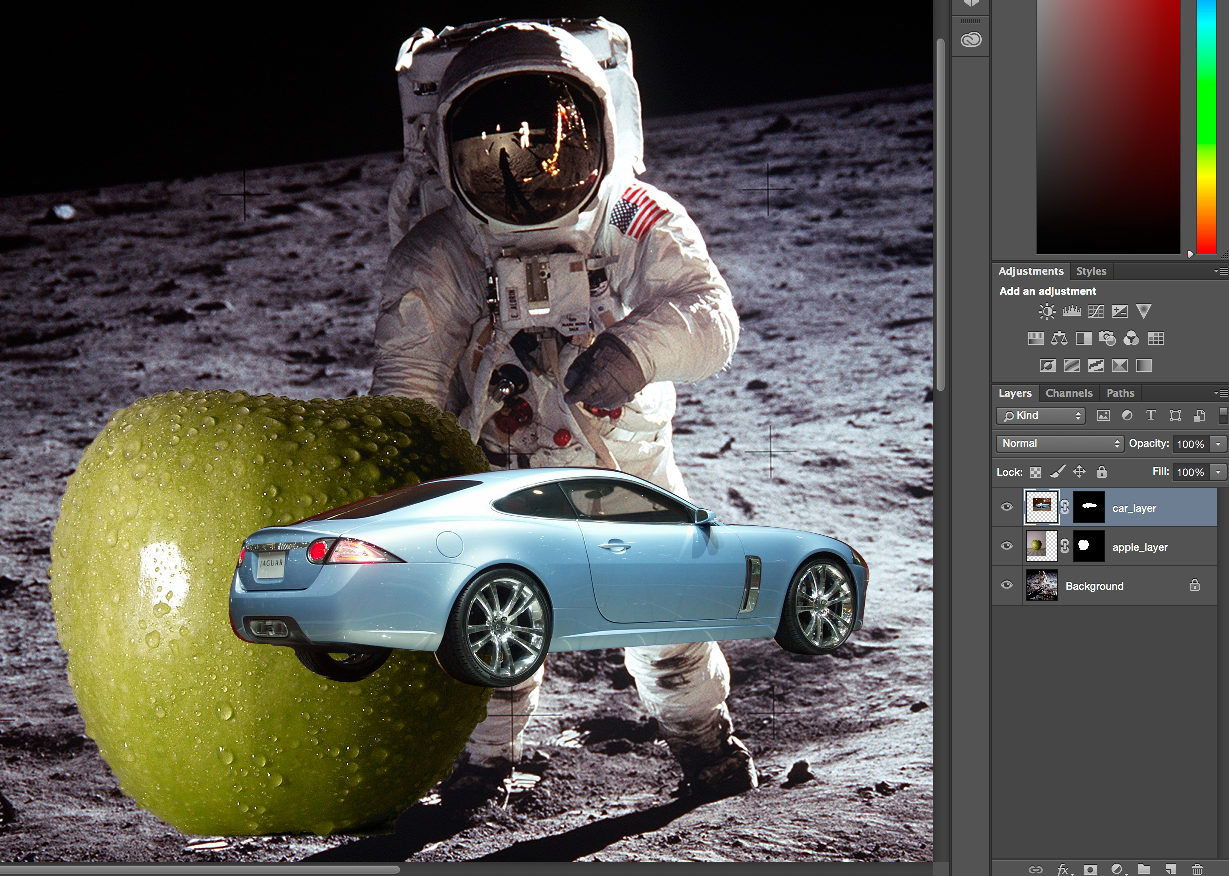
Task: Click the lock all layer button
Action: point(1101,472)
